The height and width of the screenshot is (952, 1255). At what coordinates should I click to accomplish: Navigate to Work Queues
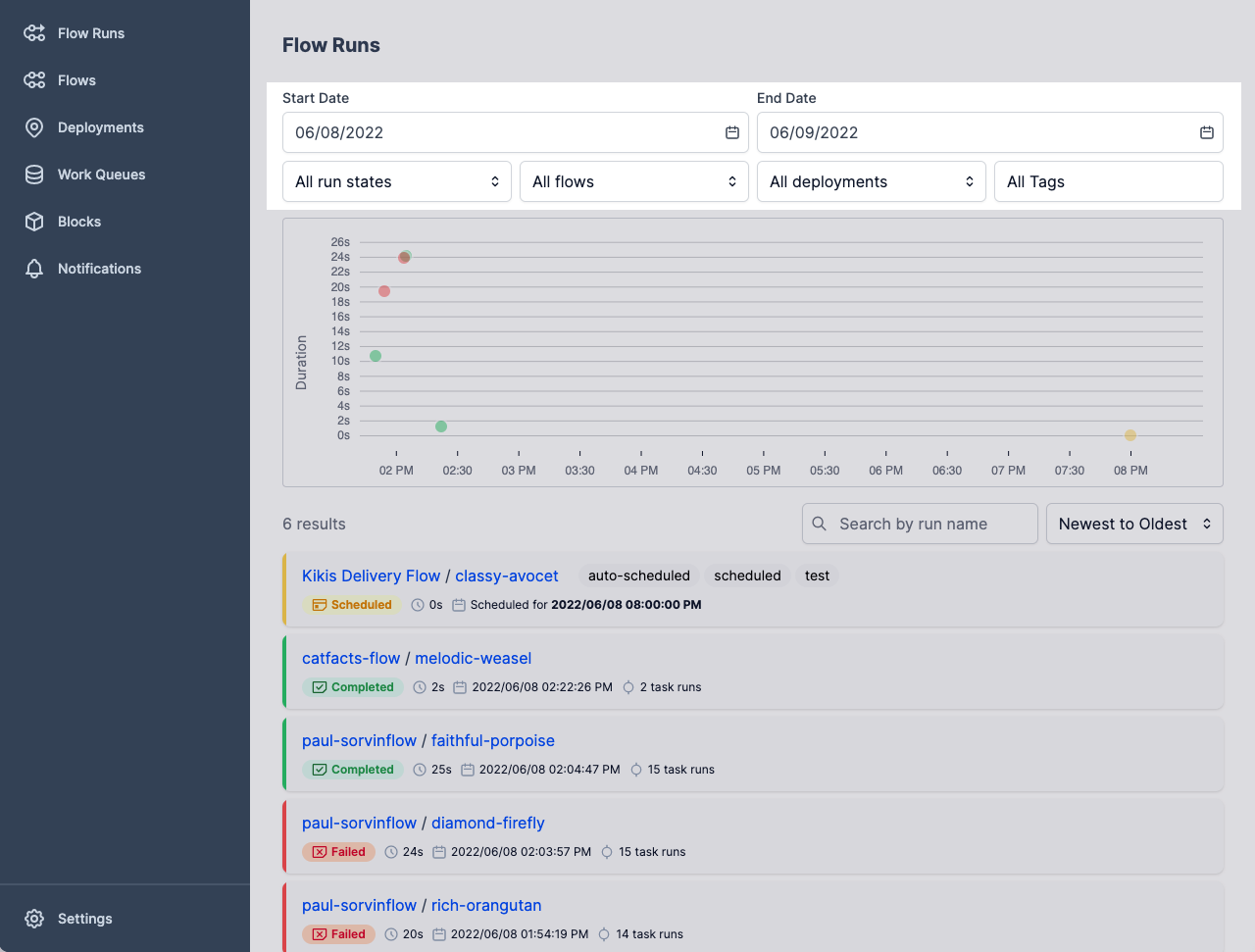102,175
